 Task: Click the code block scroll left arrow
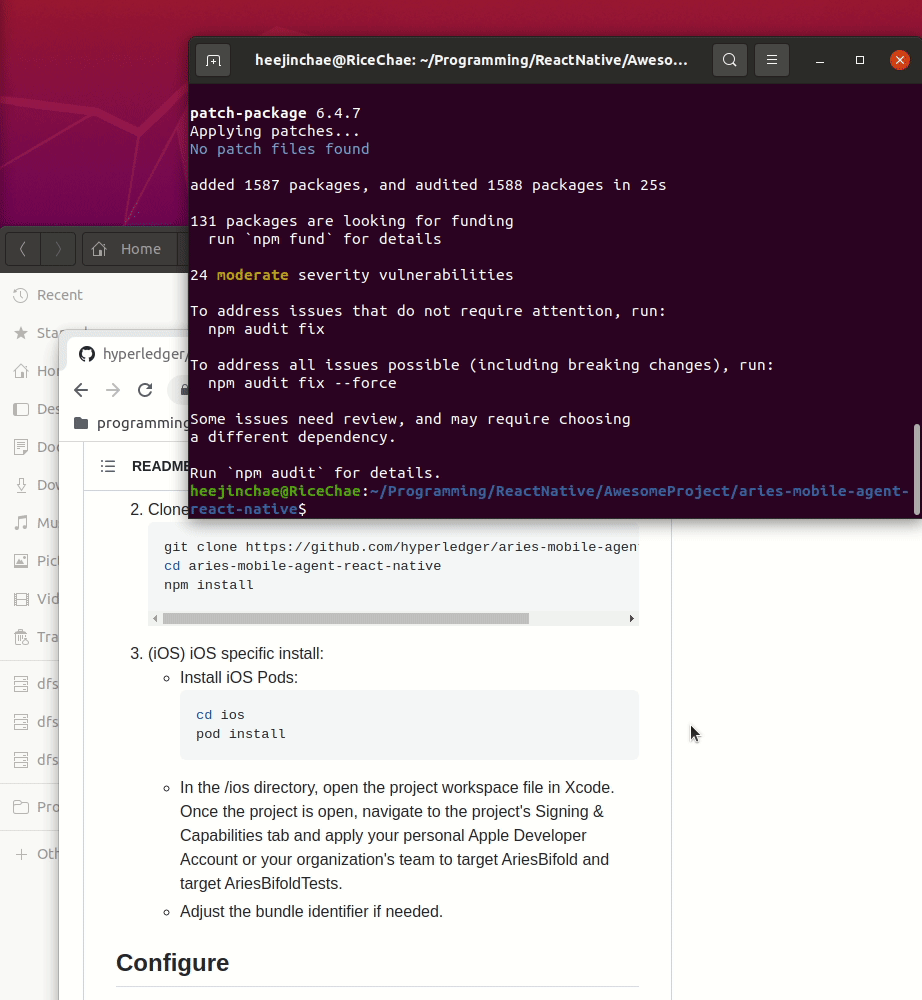155,619
